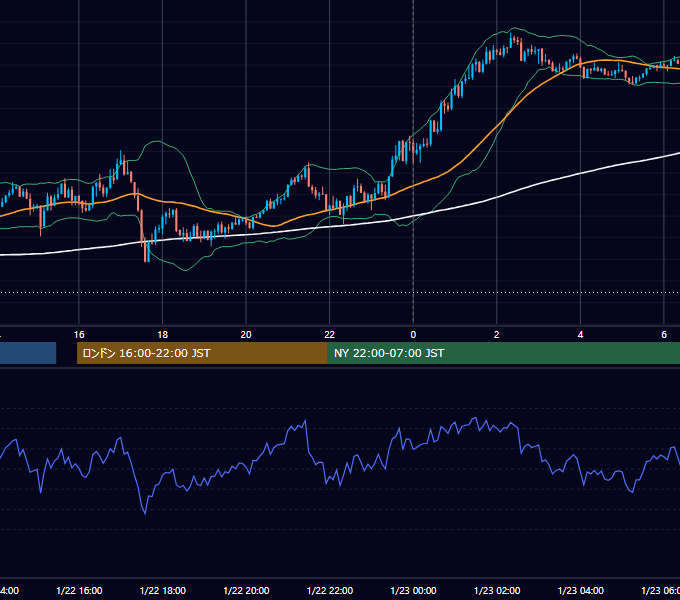
Task: Click hour label 18 on upper axis
Action: [x=163, y=335]
